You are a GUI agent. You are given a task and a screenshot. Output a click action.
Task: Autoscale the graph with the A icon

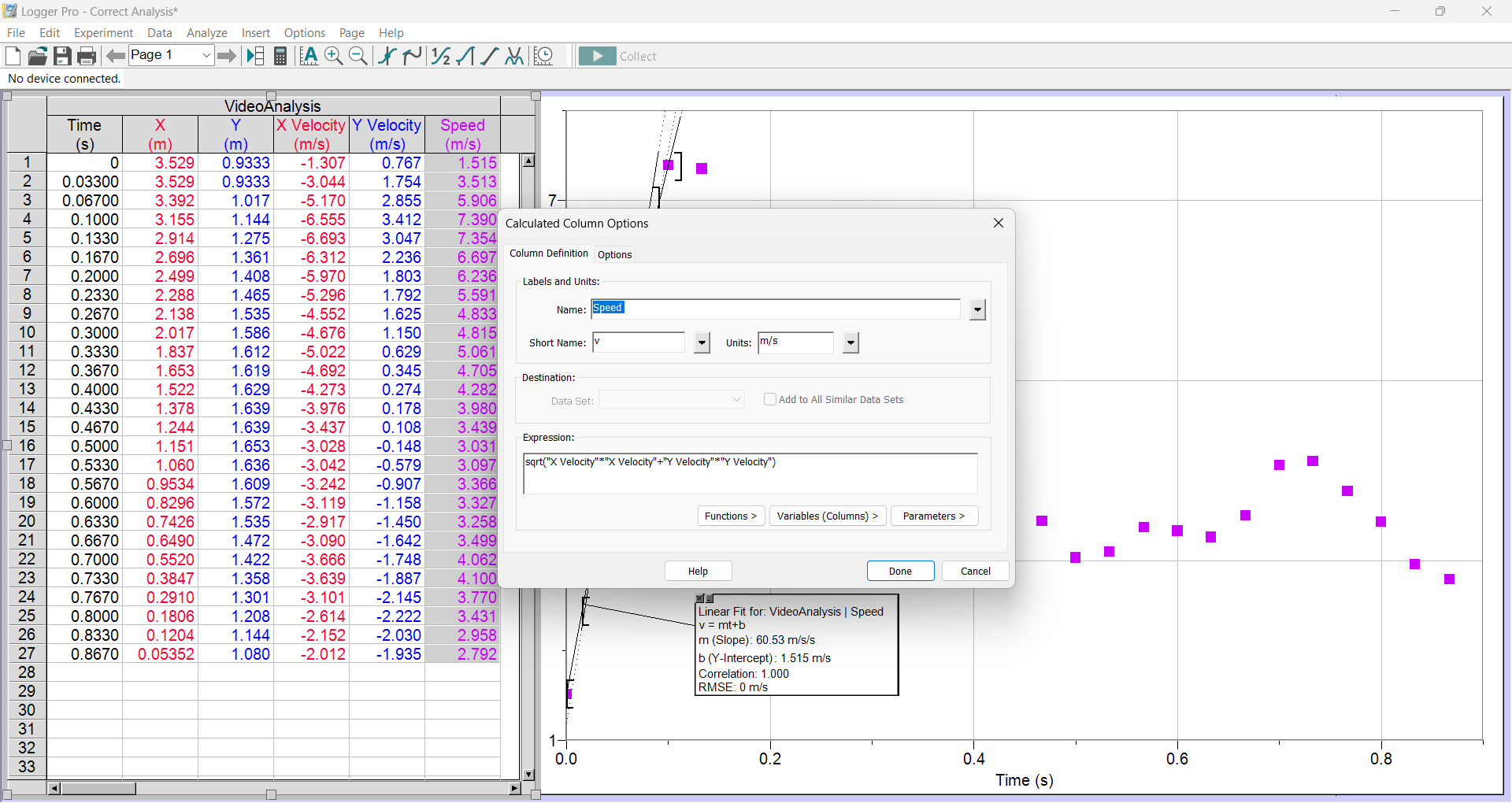click(309, 56)
